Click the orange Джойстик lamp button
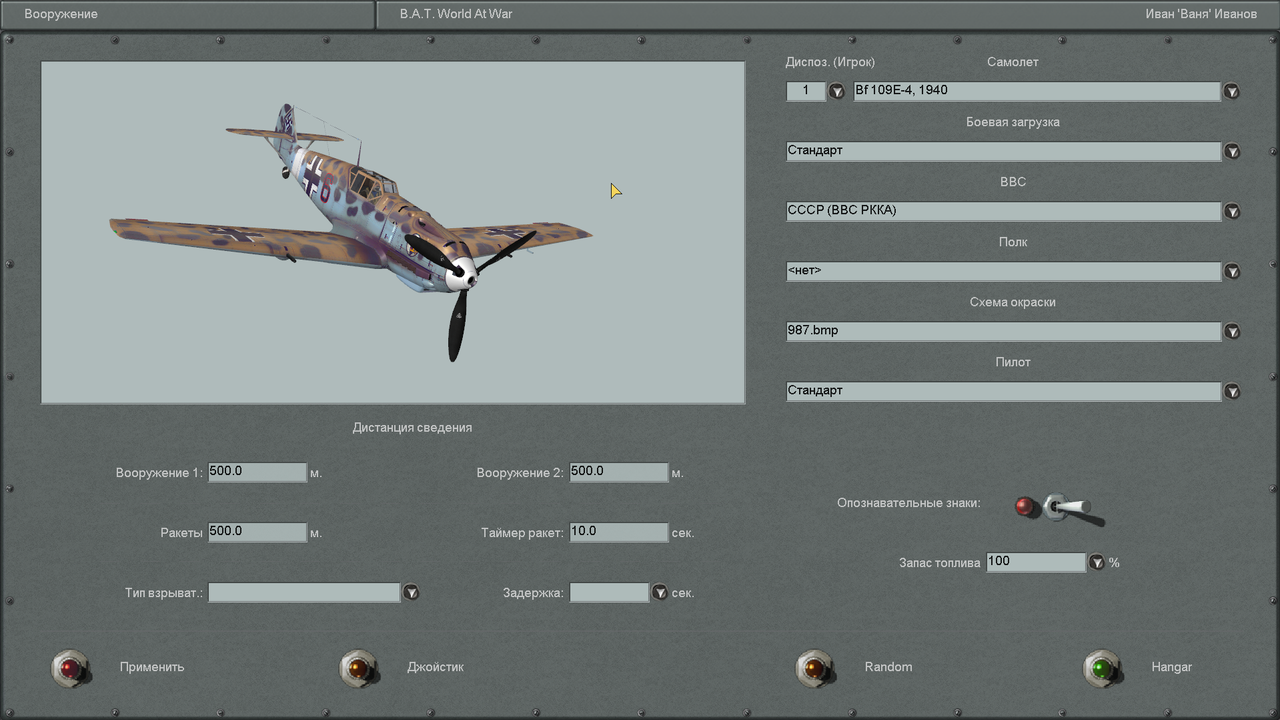This screenshot has width=1280, height=720. [x=357, y=667]
